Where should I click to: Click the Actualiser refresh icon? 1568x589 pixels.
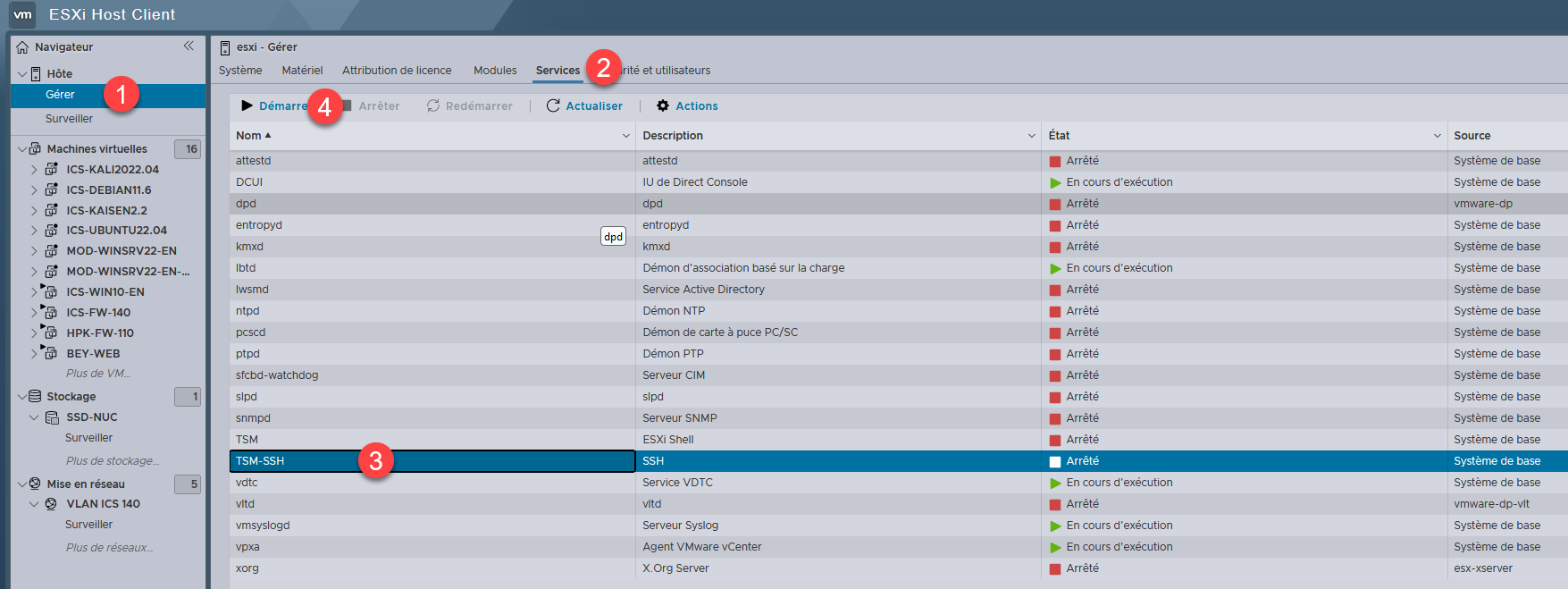click(x=553, y=105)
